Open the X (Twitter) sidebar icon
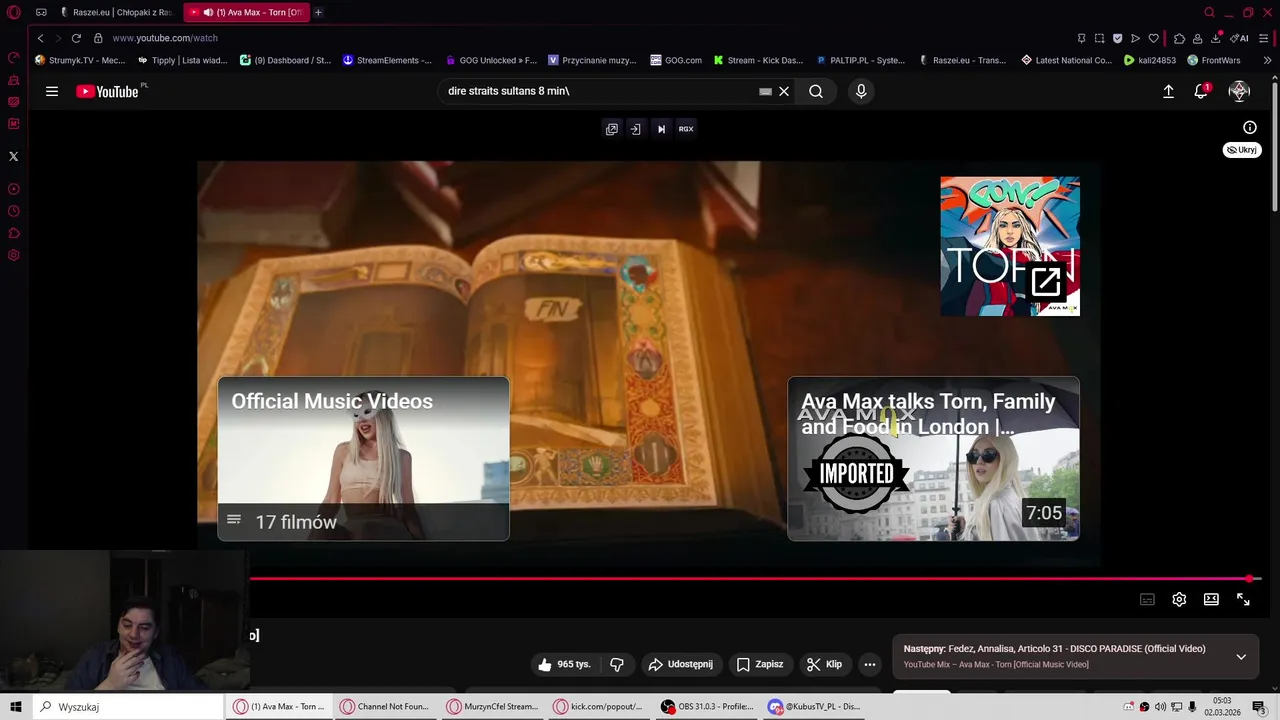1280x720 pixels. pos(13,156)
